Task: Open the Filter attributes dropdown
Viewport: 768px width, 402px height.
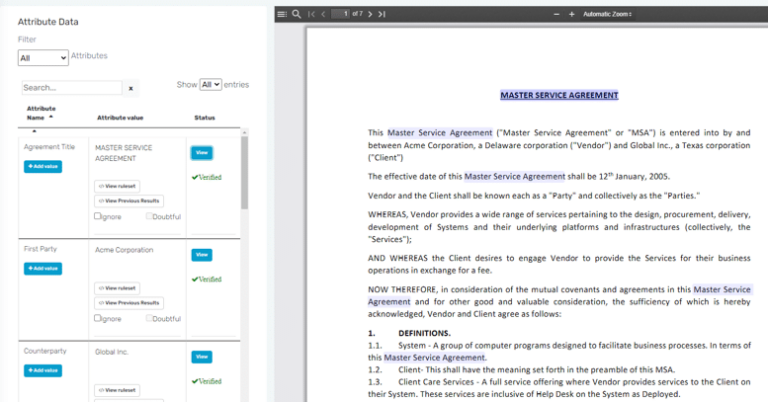Action: (x=43, y=58)
